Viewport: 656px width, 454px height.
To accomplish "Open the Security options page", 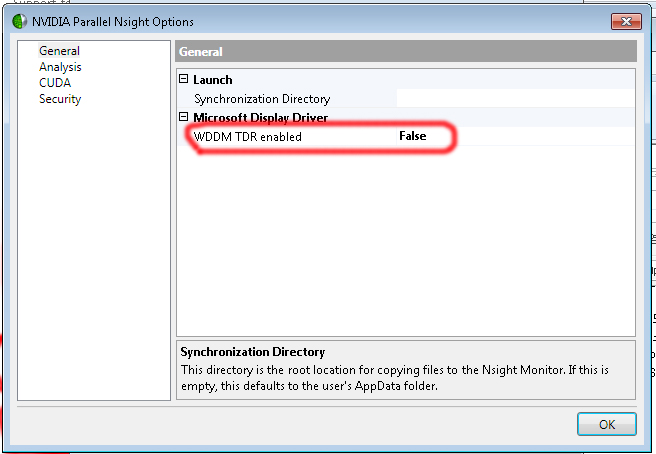I will (60, 99).
